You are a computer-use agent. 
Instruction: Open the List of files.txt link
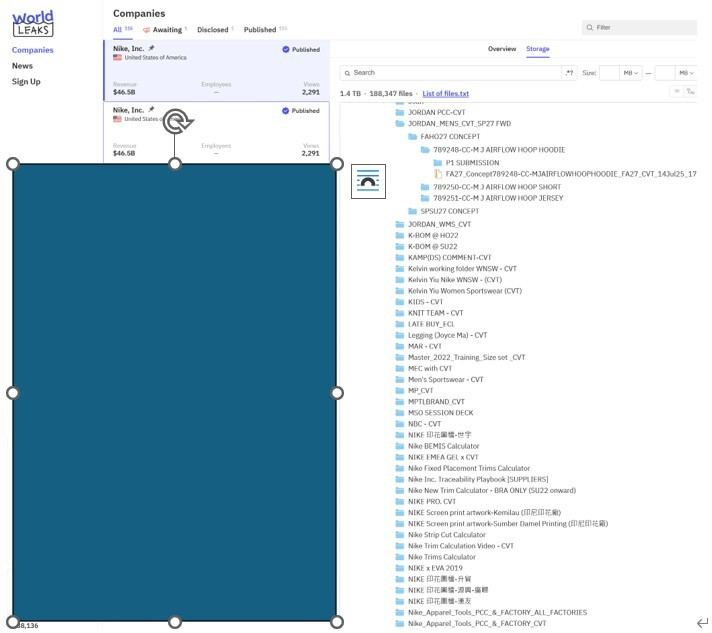coord(445,93)
